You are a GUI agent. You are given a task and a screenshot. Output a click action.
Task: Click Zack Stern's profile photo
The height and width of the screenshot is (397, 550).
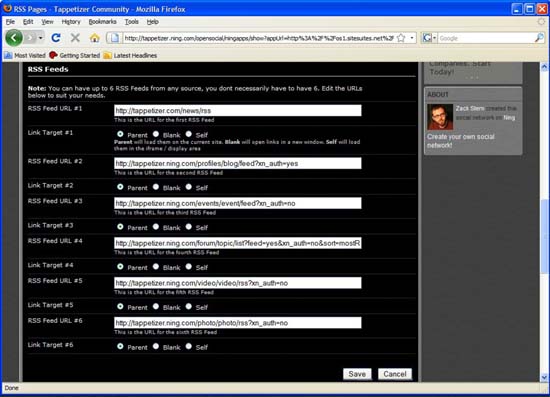point(440,117)
